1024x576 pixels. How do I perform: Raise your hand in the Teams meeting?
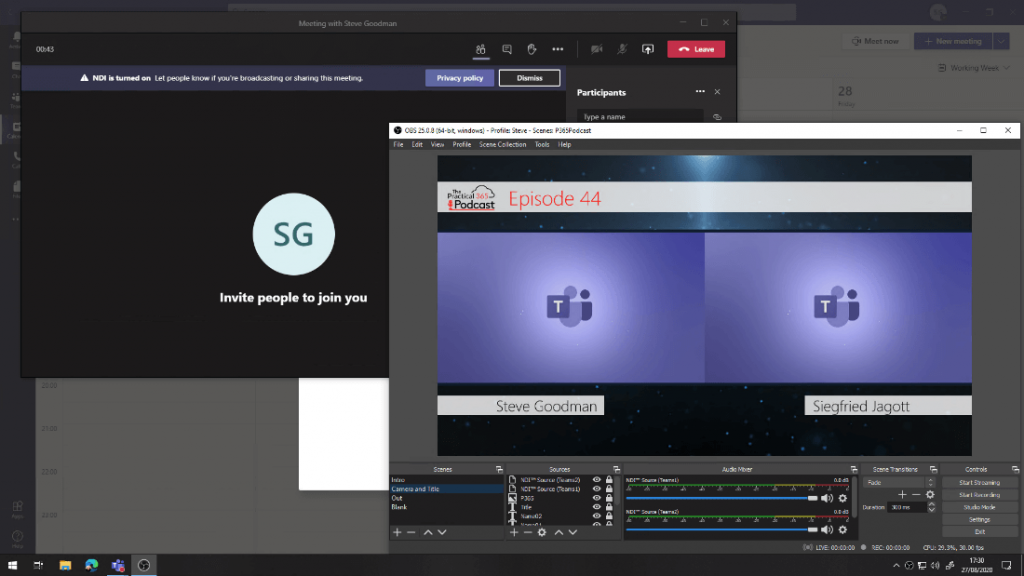pos(532,49)
